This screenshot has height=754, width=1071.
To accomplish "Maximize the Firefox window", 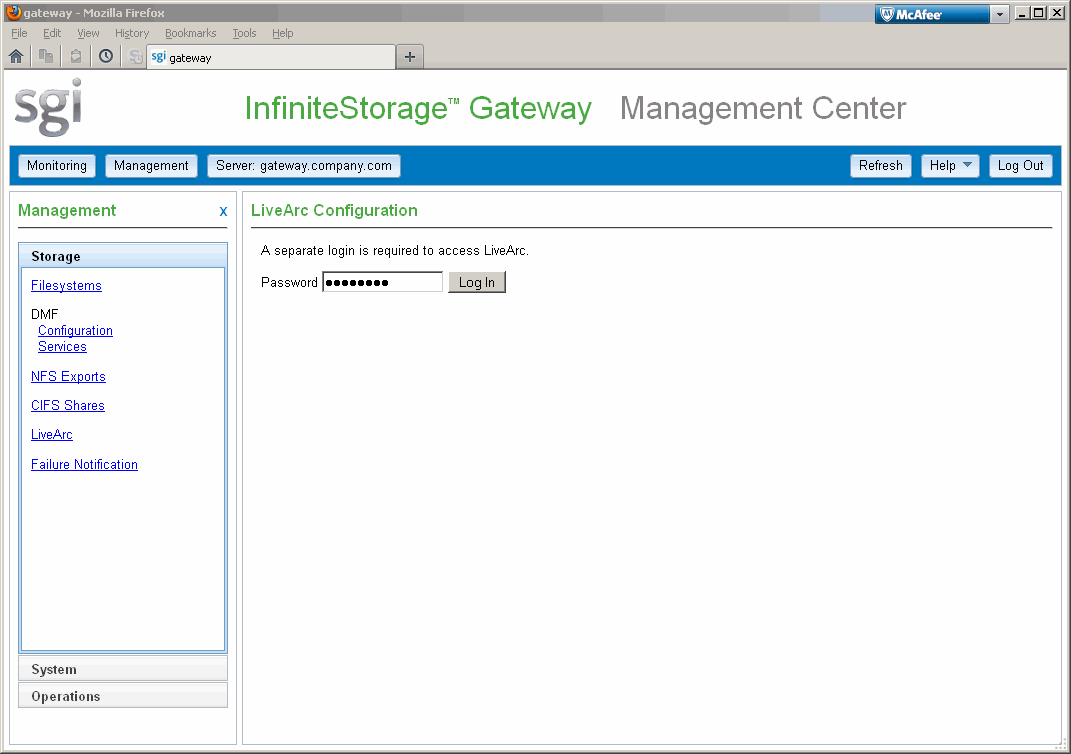I will tap(1038, 13).
